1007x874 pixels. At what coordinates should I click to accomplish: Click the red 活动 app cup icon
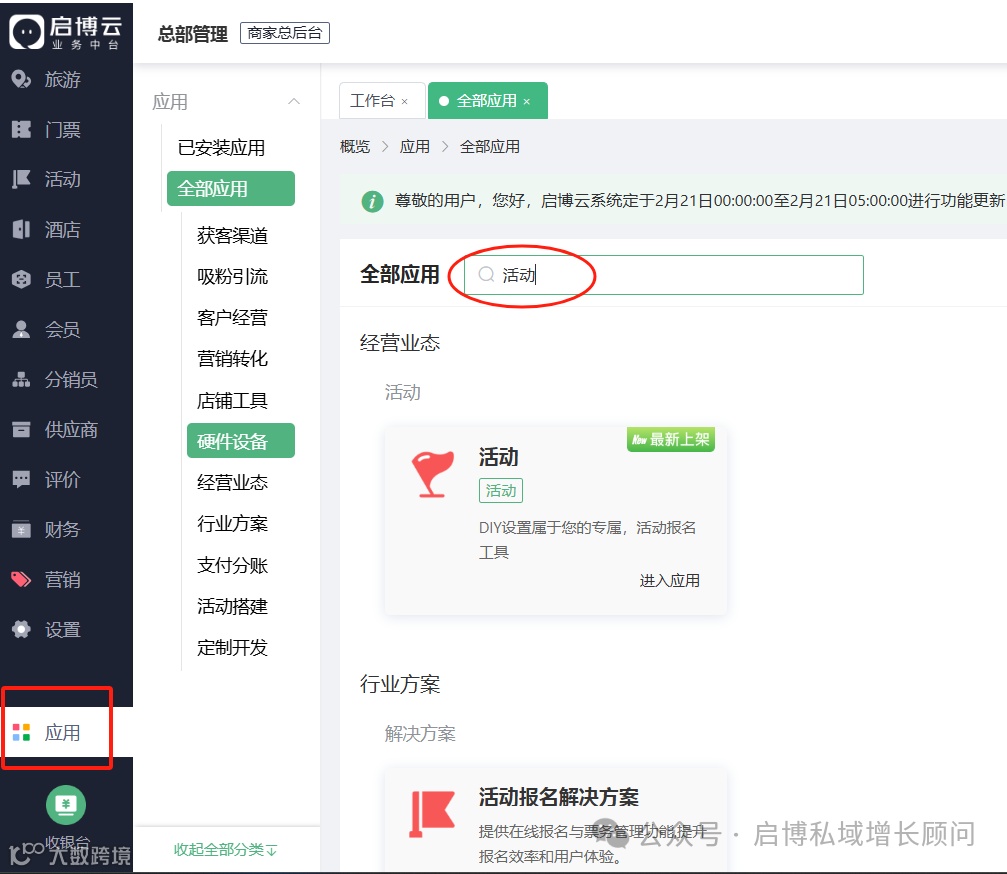click(433, 474)
